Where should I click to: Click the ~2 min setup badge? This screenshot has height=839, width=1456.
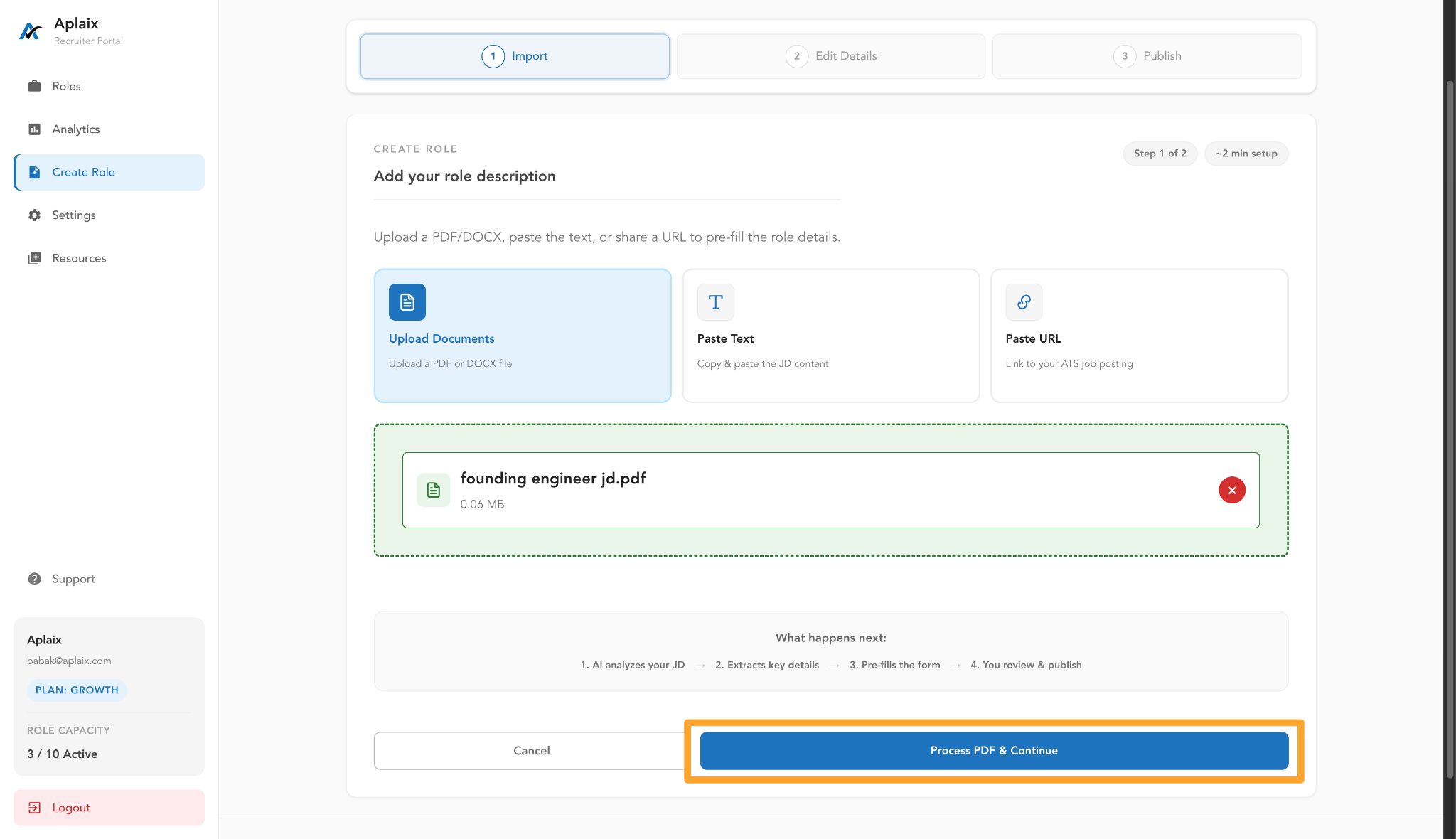click(1246, 154)
